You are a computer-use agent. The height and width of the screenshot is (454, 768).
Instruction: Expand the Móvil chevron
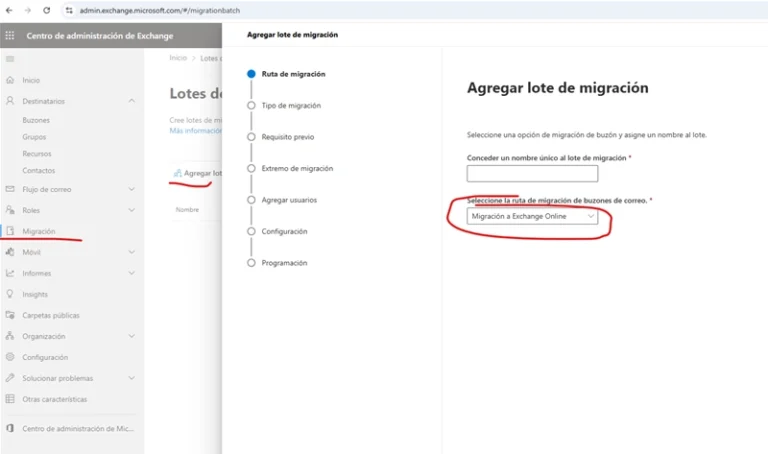click(x=131, y=252)
